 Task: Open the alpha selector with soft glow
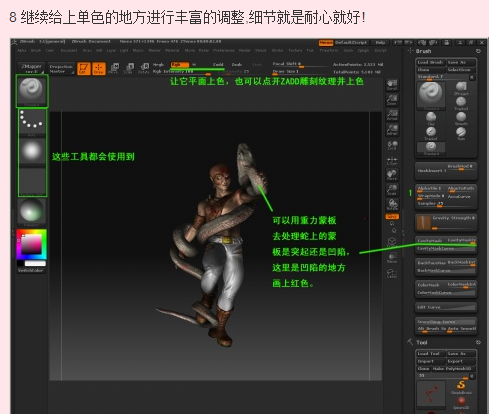(x=32, y=152)
